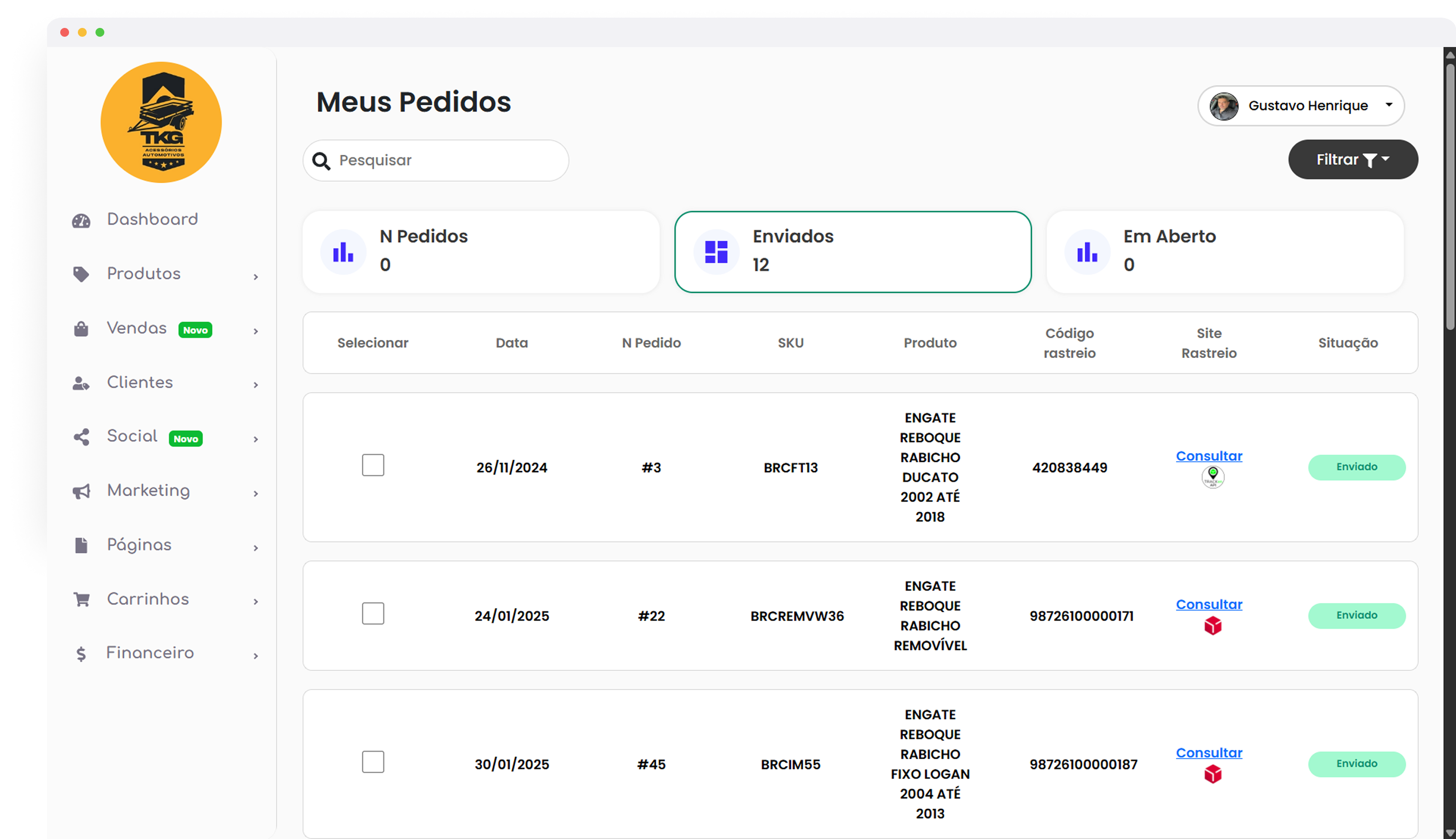The width and height of the screenshot is (1456, 839).
Task: Open Consultar link for order #22
Action: point(1208,604)
